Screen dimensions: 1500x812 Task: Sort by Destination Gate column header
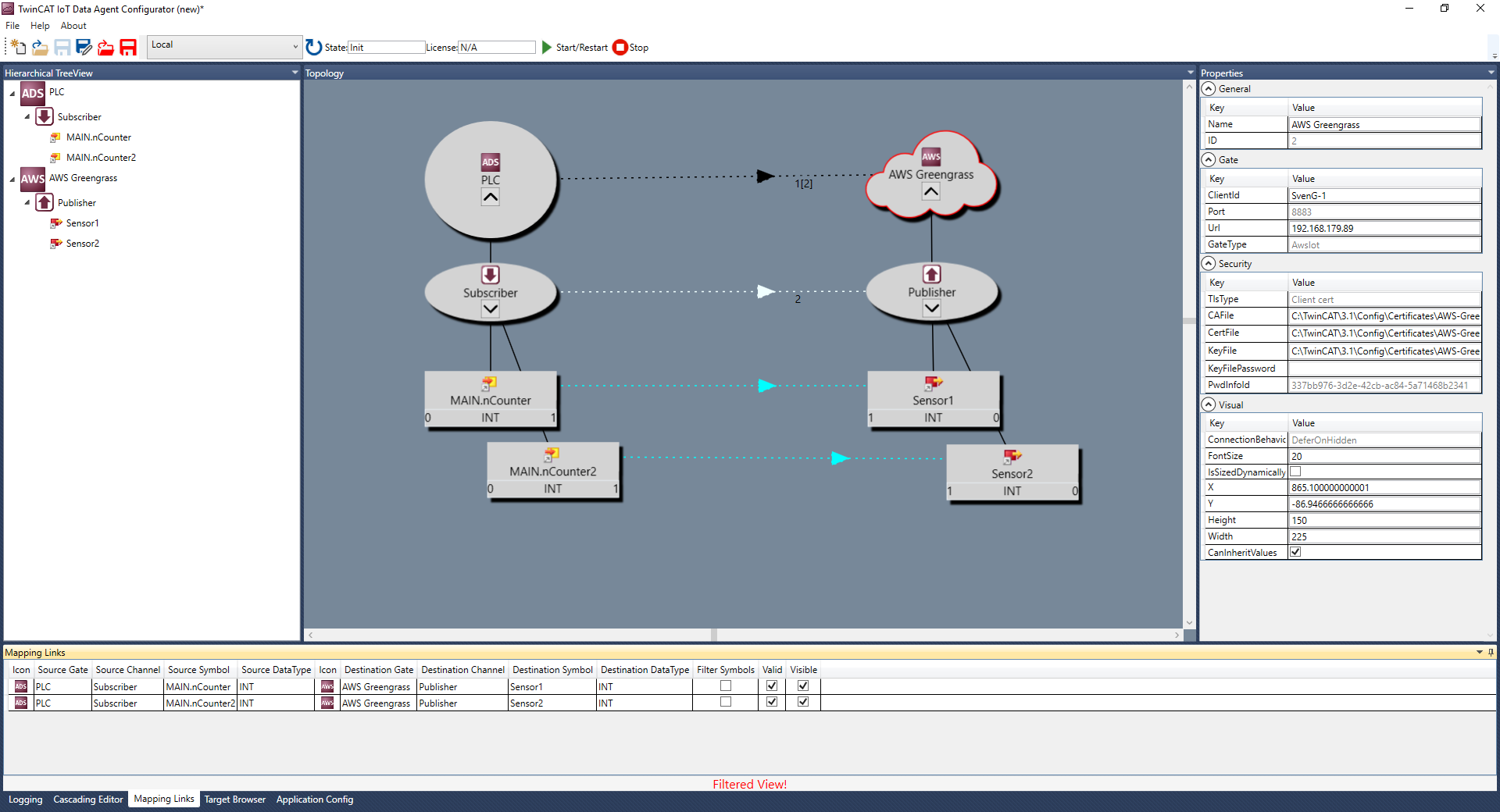[379, 670]
